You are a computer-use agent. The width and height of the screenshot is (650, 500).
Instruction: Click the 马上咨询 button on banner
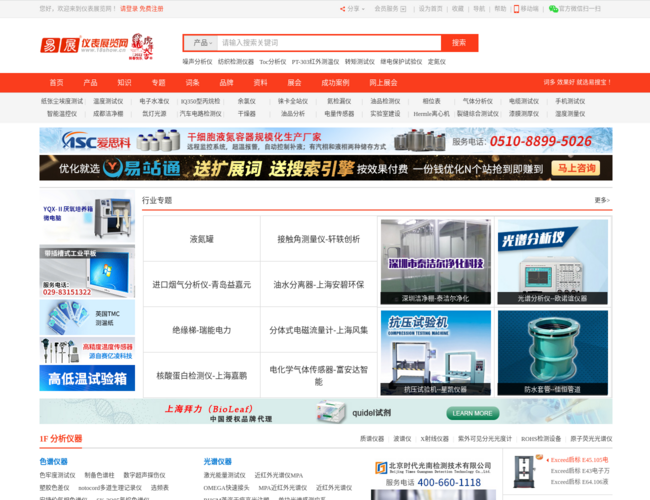tap(576, 168)
